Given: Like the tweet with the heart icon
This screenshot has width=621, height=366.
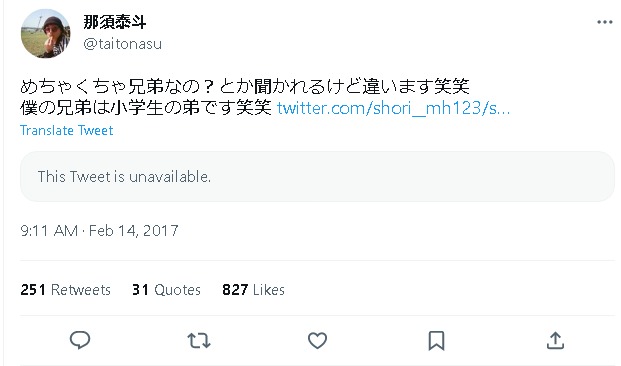Looking at the screenshot, I should [x=318, y=340].
